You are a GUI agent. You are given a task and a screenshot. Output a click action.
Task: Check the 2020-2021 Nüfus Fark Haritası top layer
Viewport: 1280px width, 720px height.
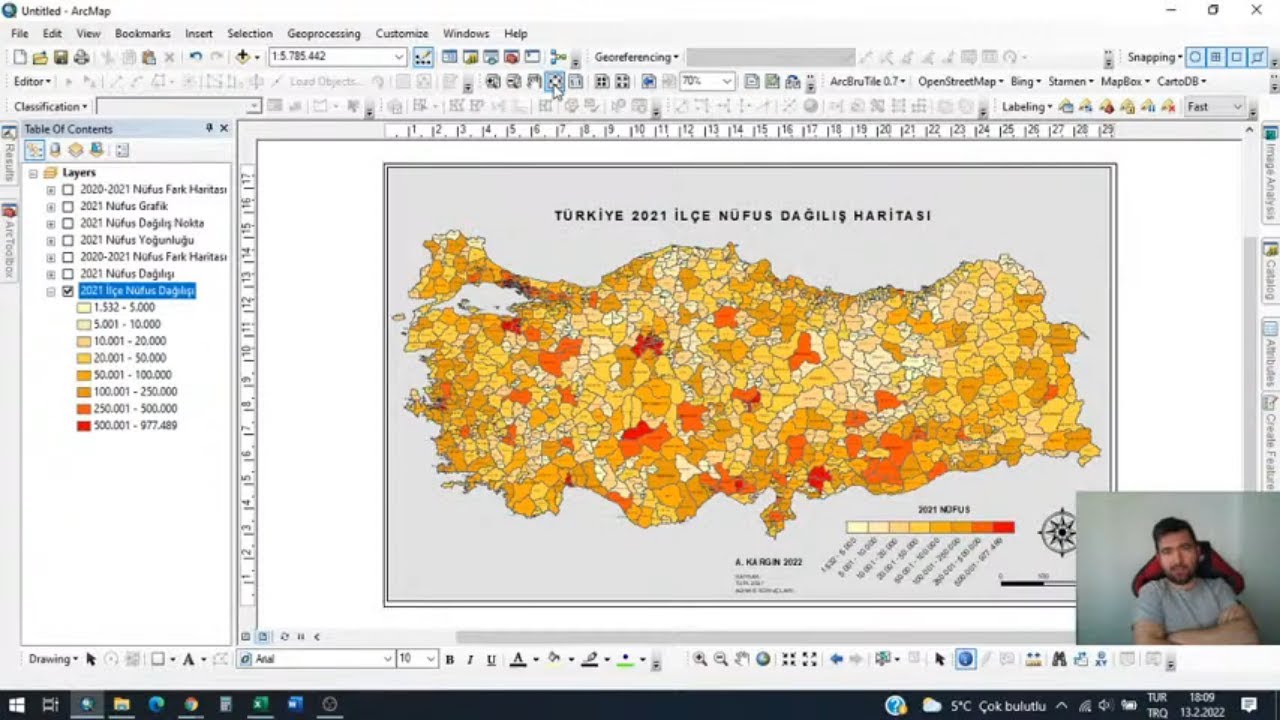click(x=68, y=189)
